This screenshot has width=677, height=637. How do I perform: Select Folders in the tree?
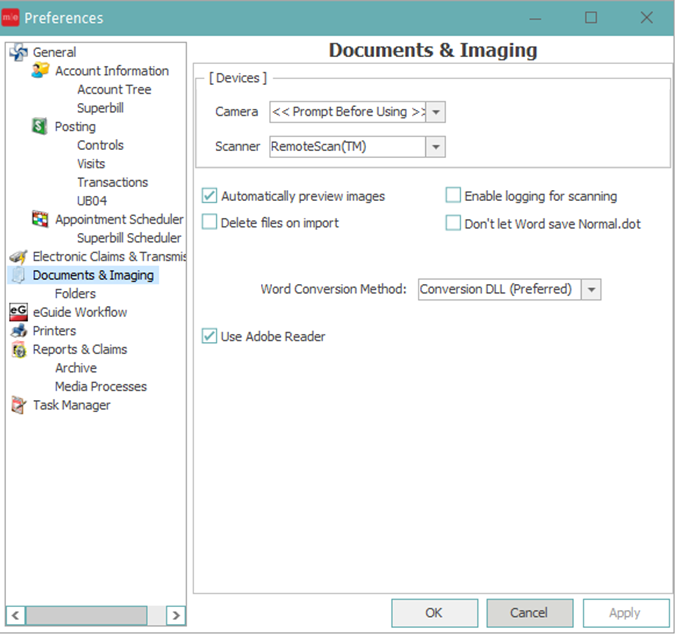tap(76, 294)
